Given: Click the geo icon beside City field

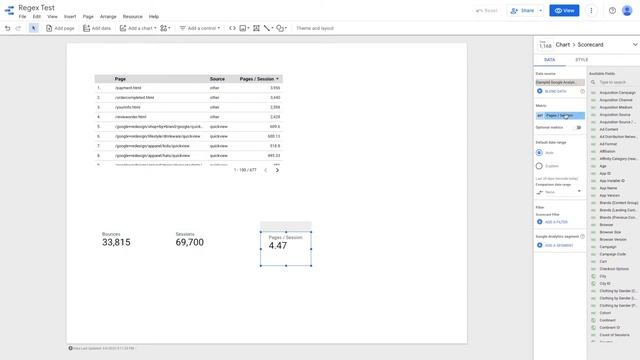Looking at the screenshot, I should 593,276.
